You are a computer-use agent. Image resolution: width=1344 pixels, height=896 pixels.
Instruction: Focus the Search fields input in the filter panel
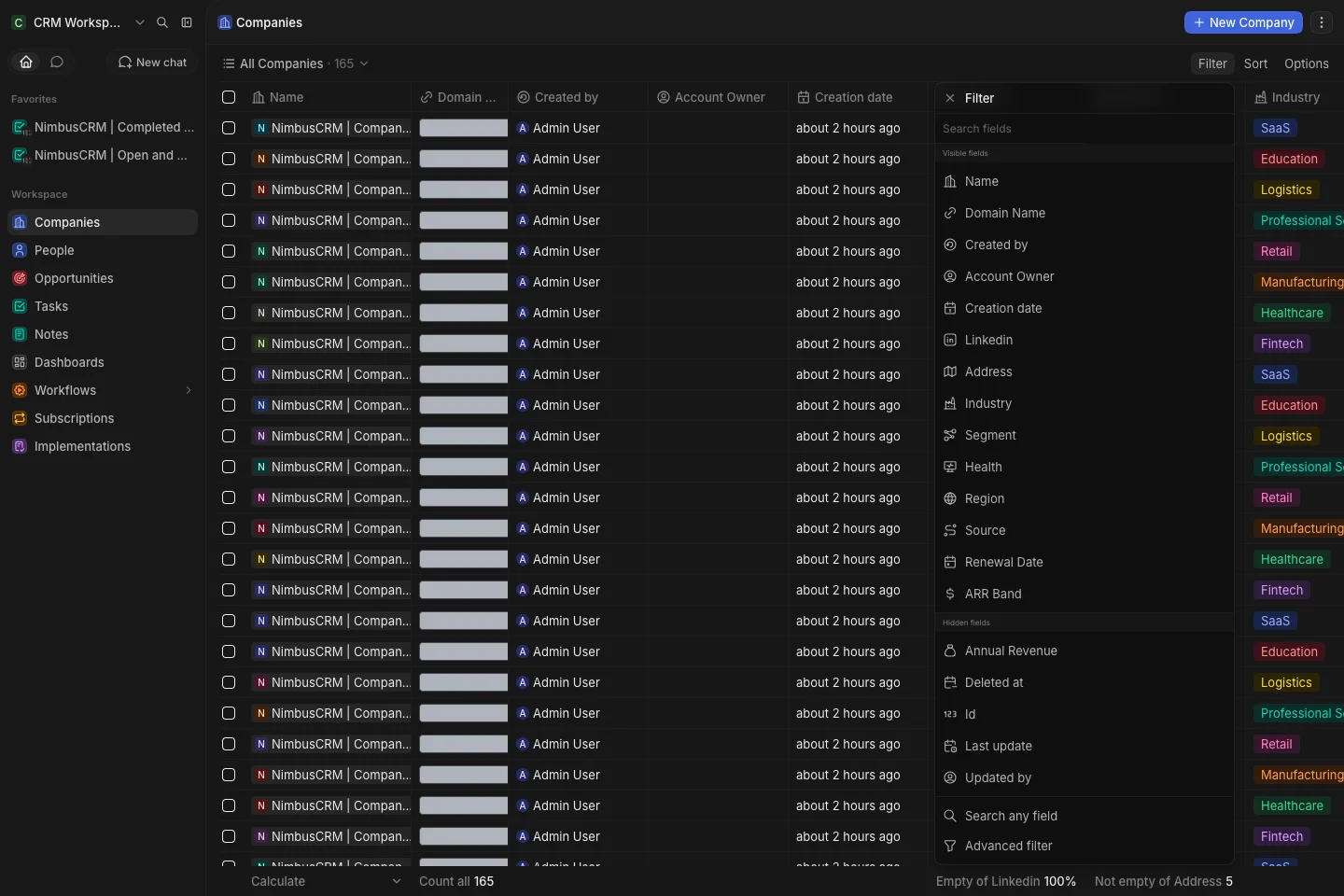[1085, 129]
